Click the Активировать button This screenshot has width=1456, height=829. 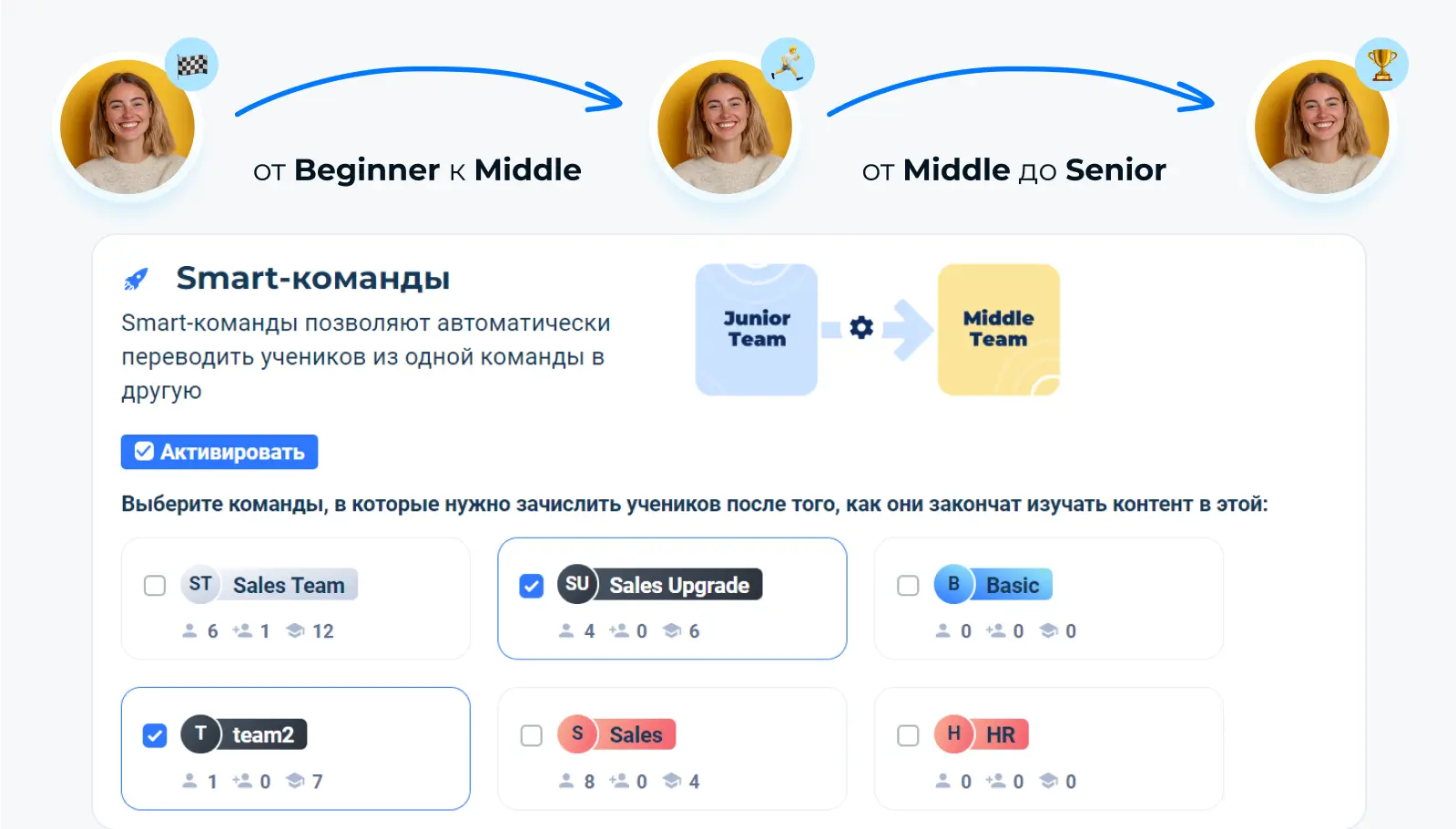point(219,451)
